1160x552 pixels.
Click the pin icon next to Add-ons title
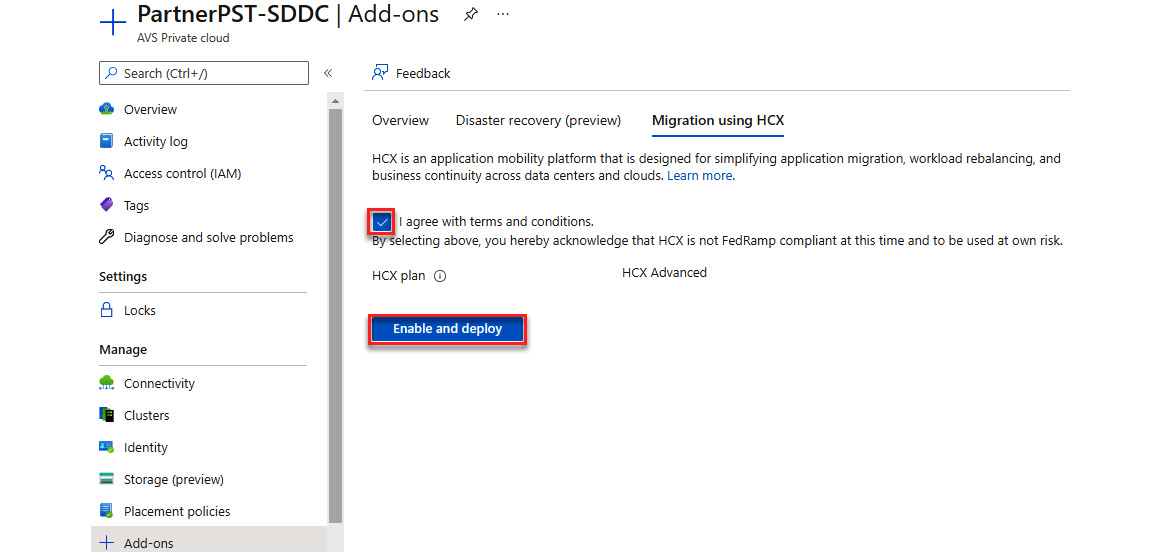tap(470, 15)
